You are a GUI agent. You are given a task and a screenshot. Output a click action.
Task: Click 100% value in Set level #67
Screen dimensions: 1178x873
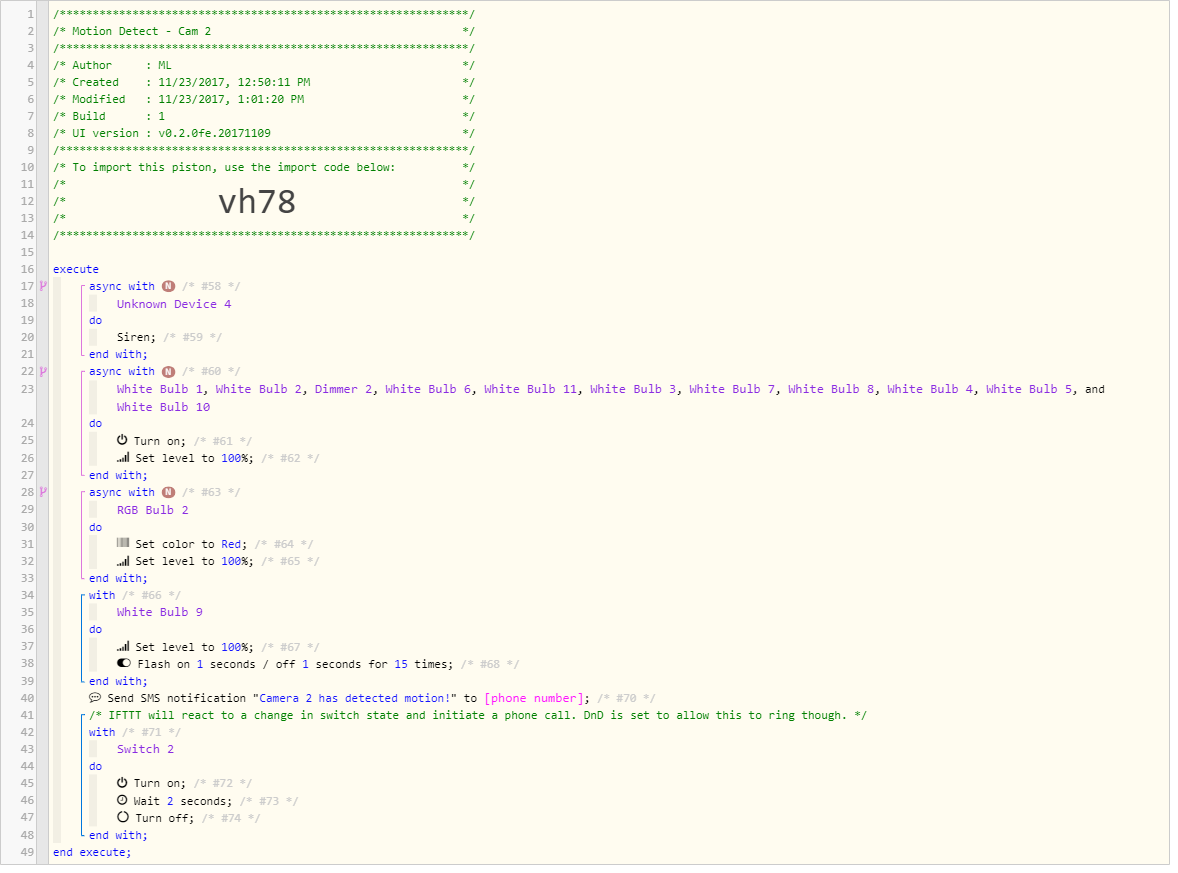tap(234, 647)
